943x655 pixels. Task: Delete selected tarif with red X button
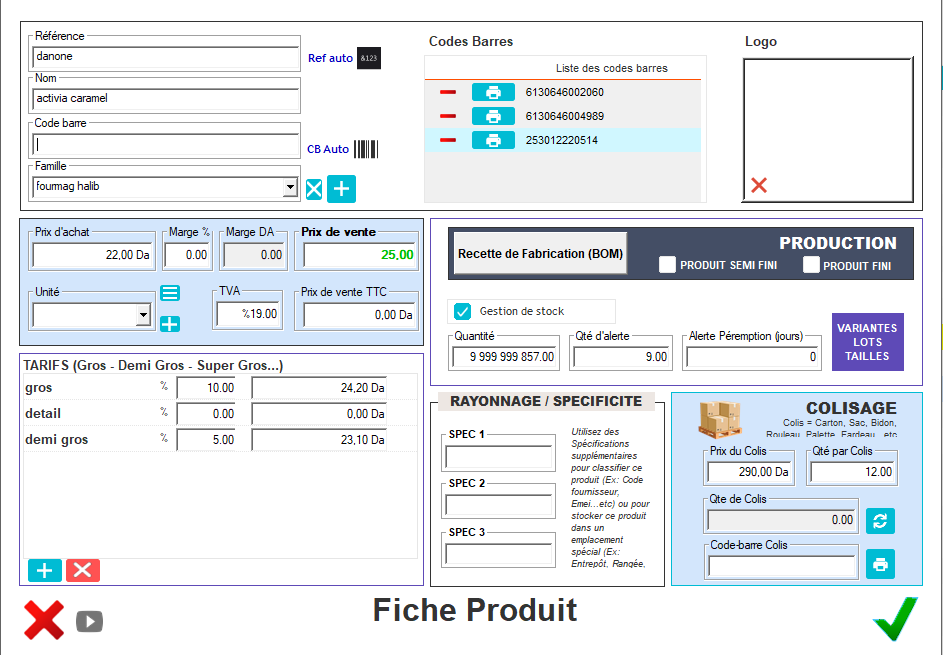point(83,570)
